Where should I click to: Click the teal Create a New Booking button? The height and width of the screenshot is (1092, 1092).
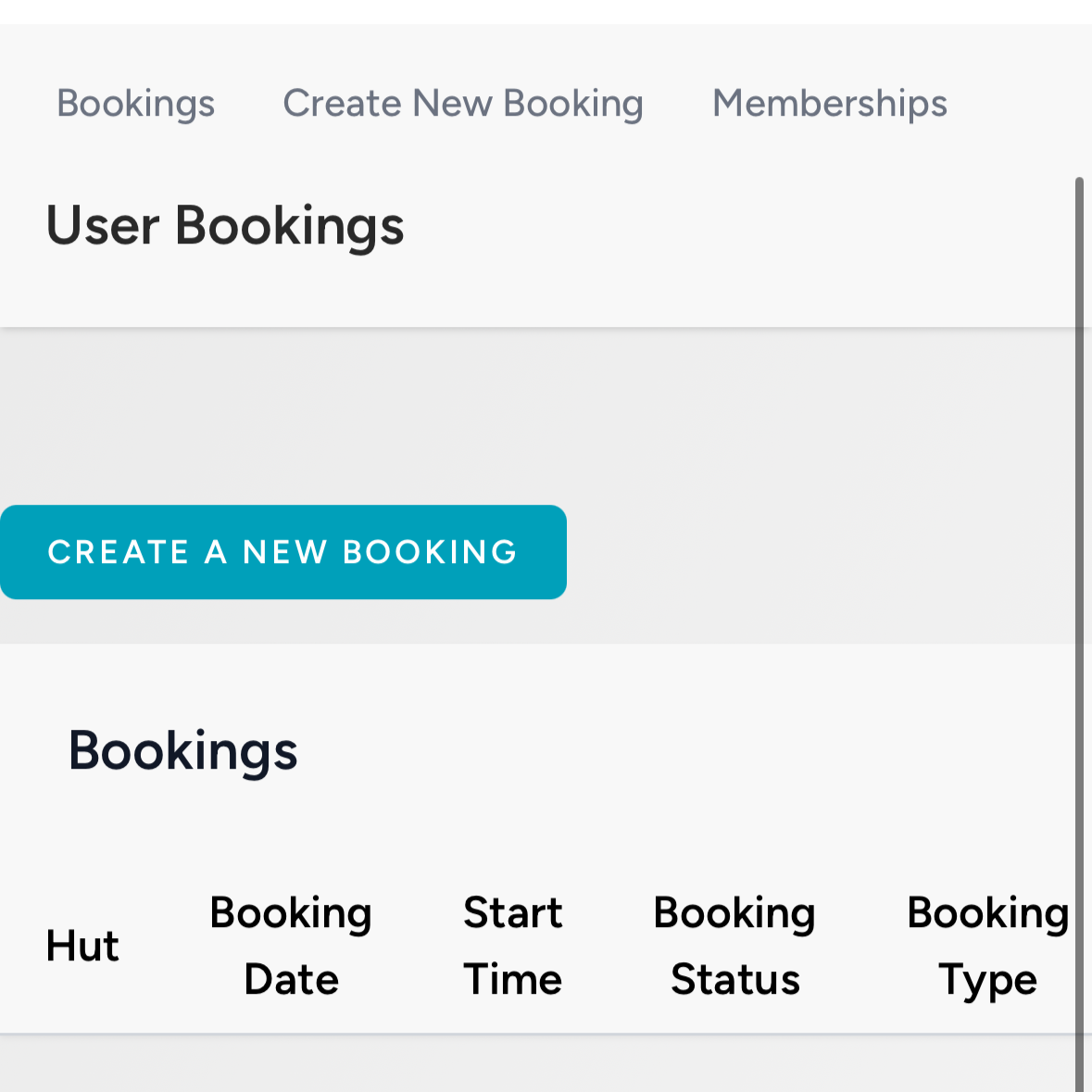pyautogui.click(x=283, y=552)
